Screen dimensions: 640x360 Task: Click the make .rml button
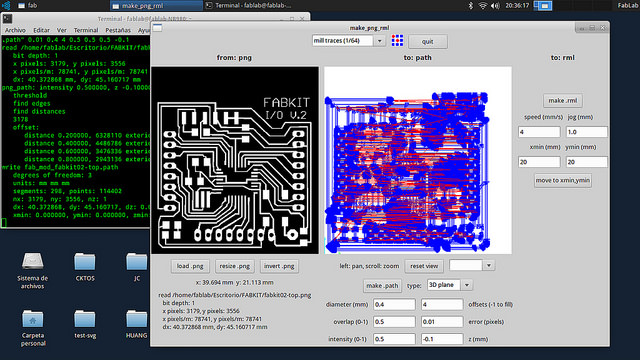coord(562,100)
